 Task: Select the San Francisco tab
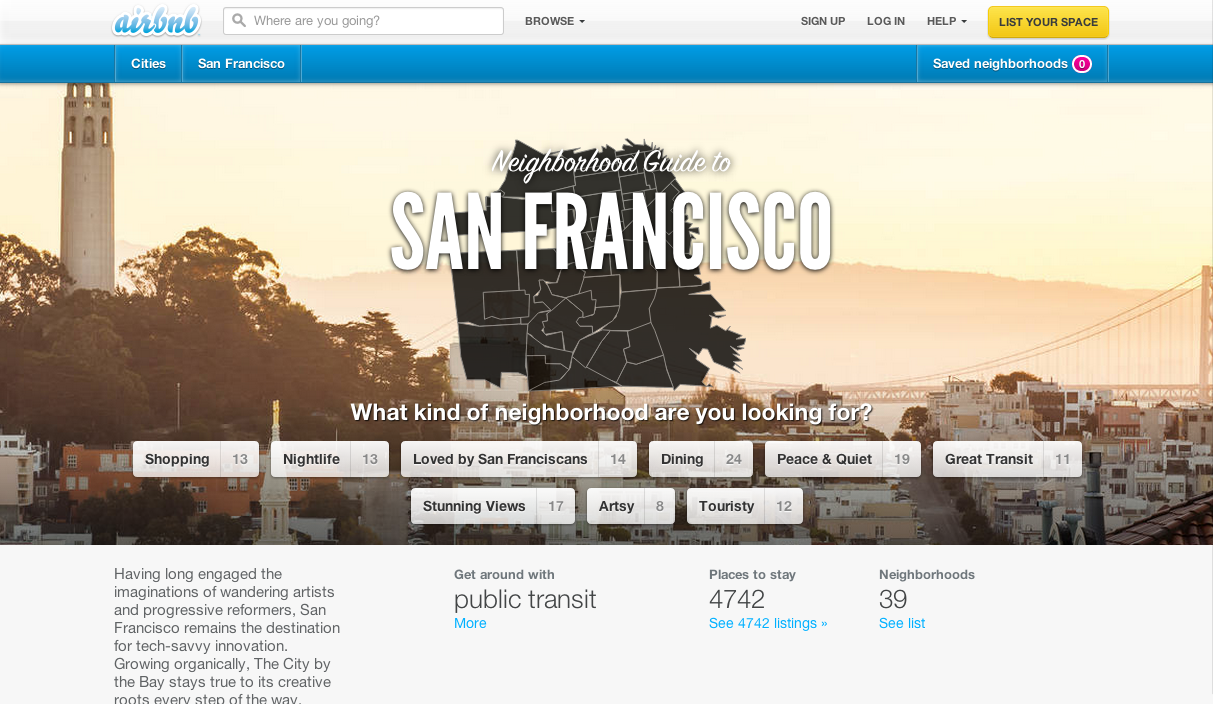click(241, 63)
